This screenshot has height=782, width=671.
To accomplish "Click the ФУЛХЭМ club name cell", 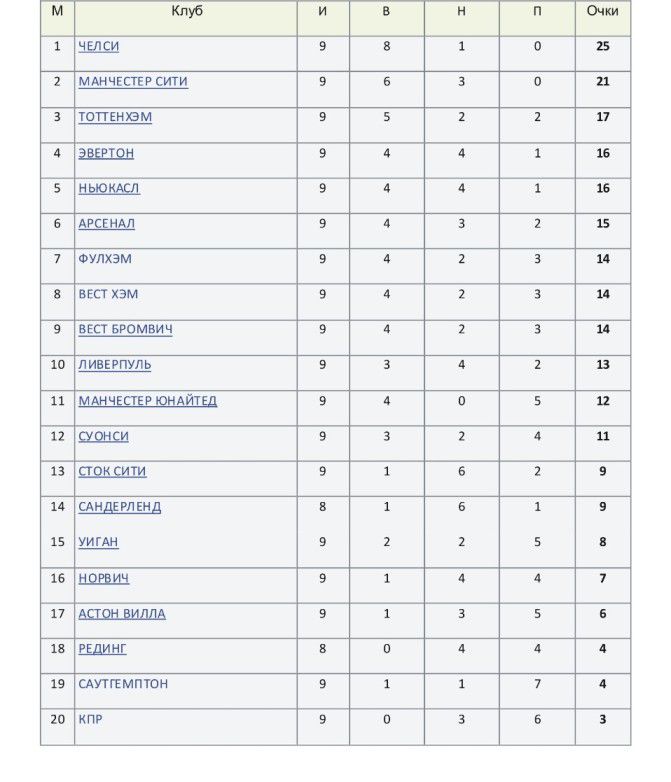I will click(x=105, y=259).
